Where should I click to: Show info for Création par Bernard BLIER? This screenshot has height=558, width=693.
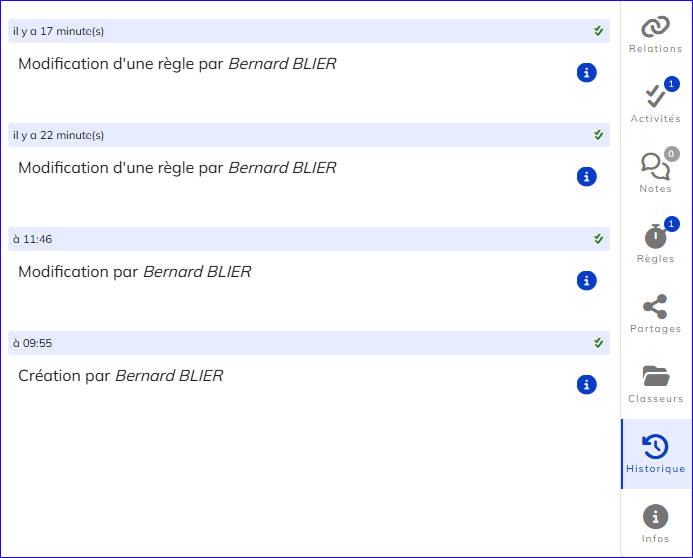point(586,384)
